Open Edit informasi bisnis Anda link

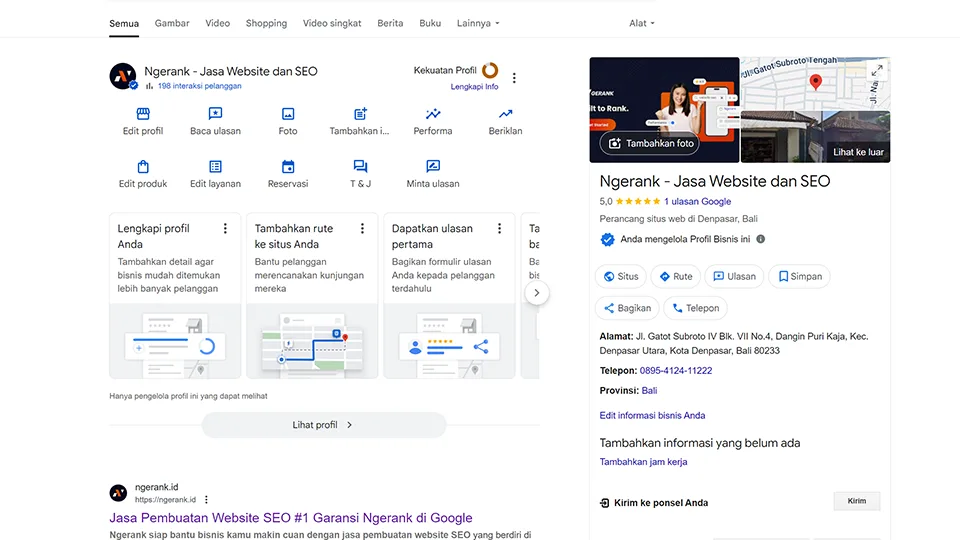[652, 415]
